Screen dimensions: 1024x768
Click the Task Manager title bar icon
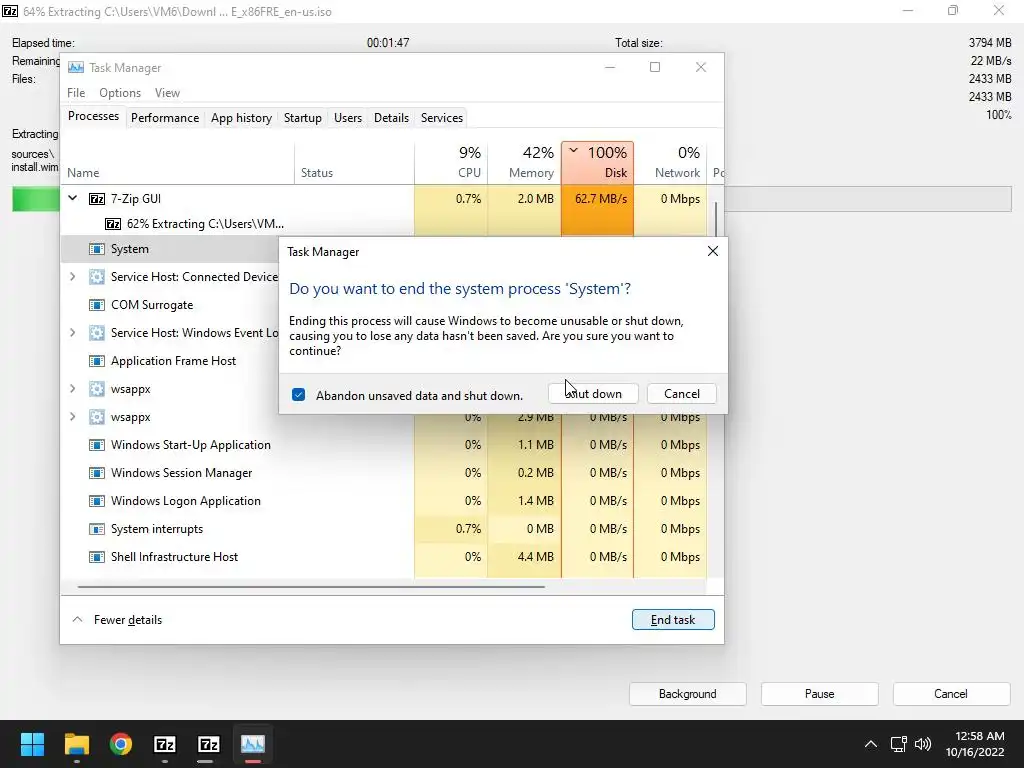pos(76,68)
